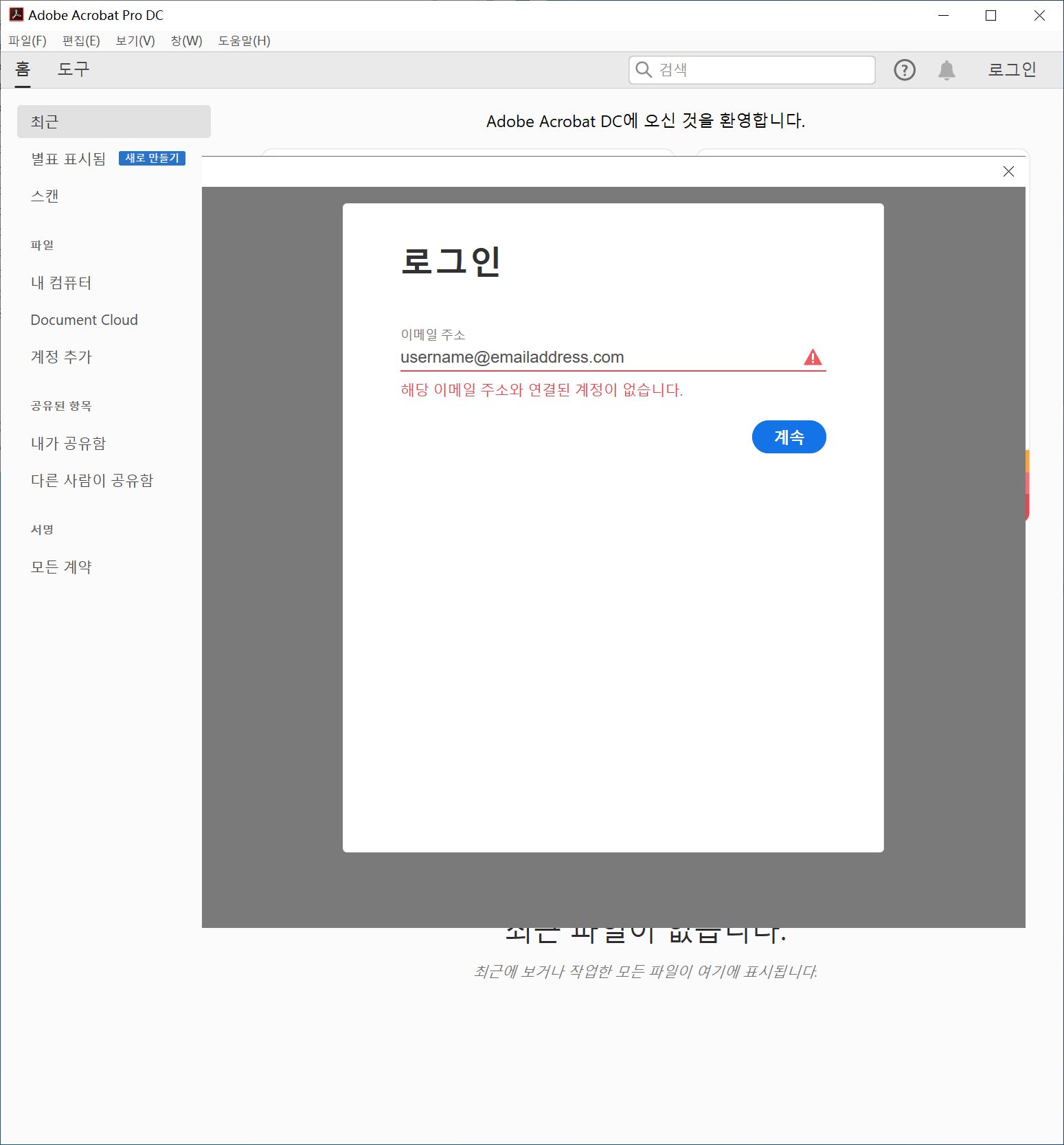
Task: Open the 보기(V) menu
Action: point(135,41)
